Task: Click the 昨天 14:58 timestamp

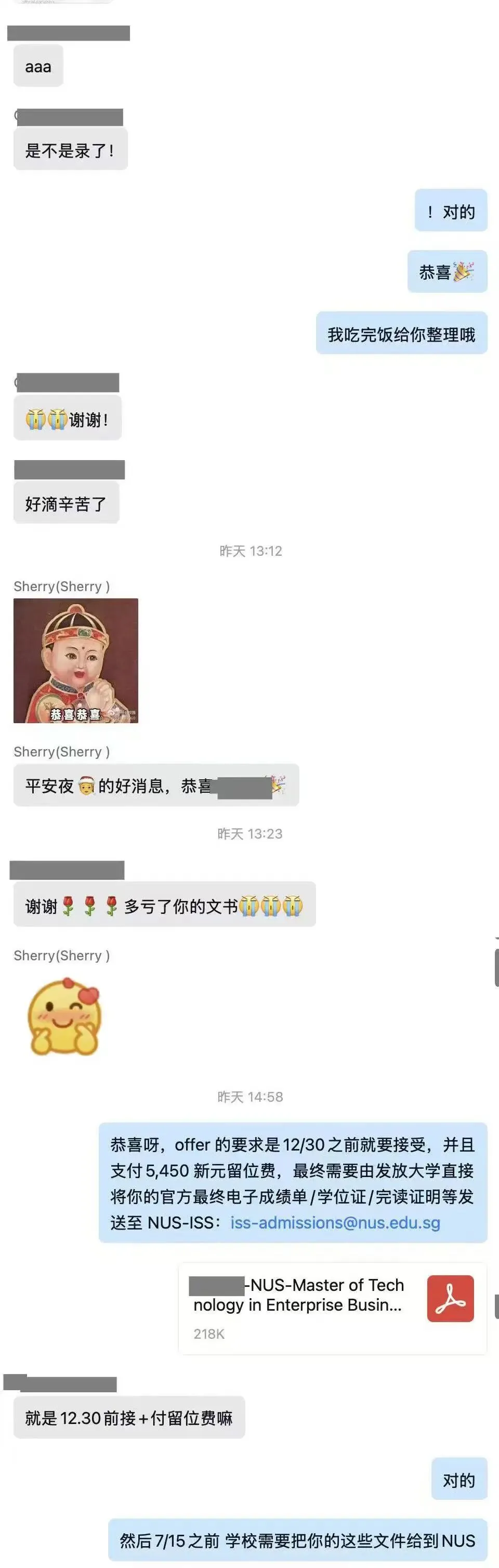Action: click(250, 1096)
